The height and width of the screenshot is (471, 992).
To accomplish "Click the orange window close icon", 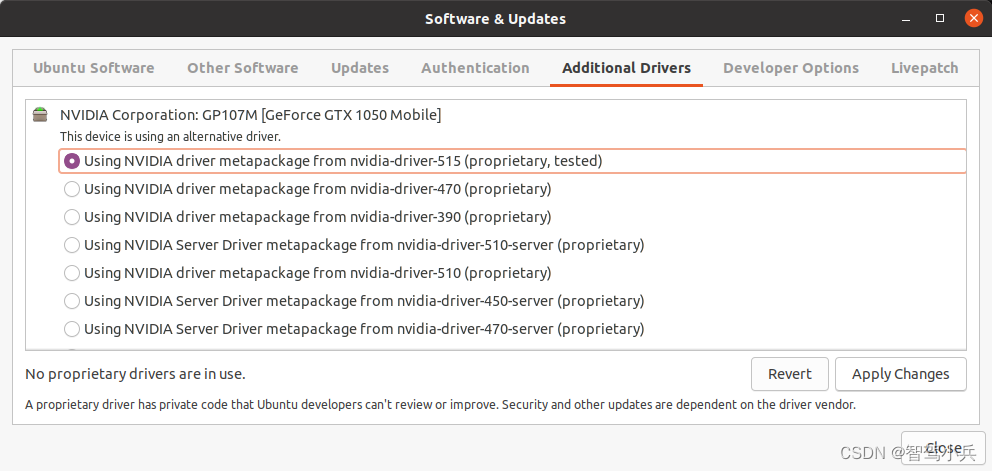I will pyautogui.click(x=974, y=18).
